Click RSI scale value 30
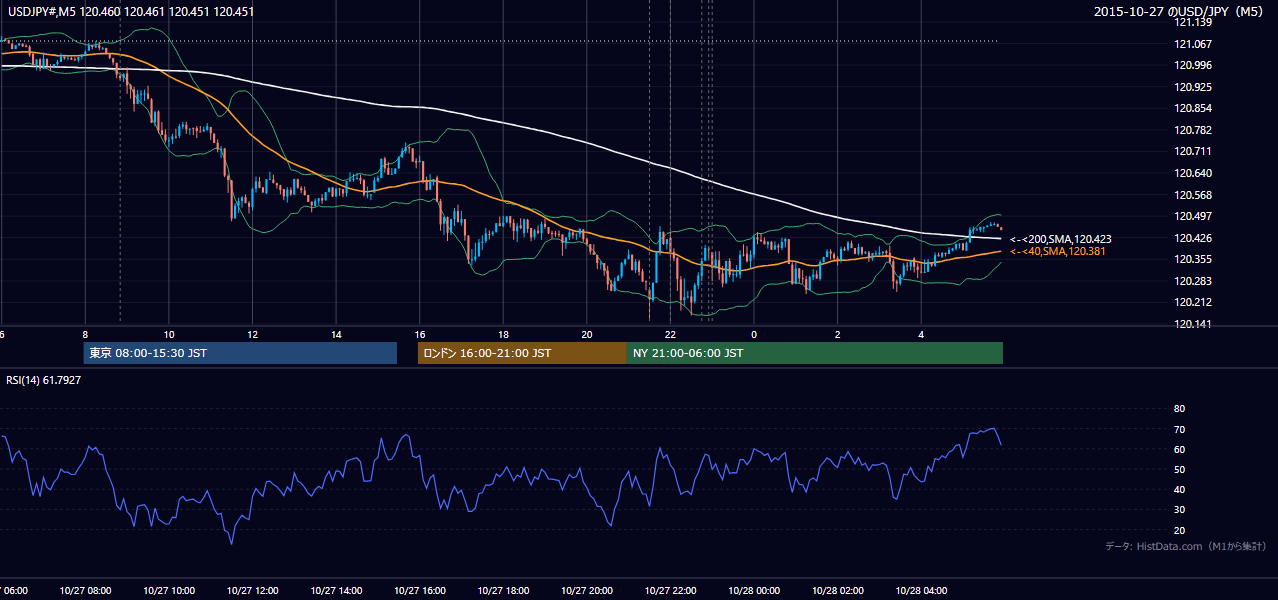The width and height of the screenshot is (1278, 600). [x=1179, y=510]
